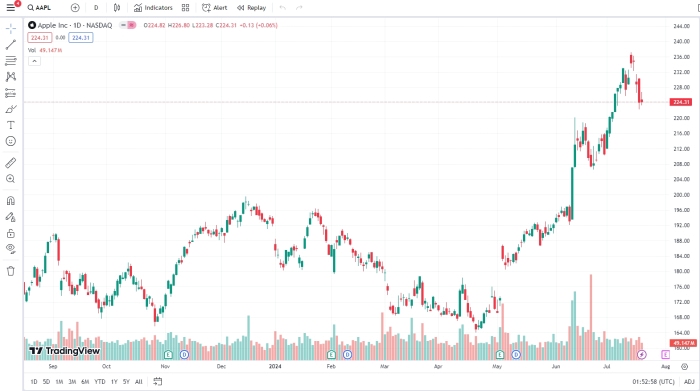700x391 pixels.
Task: Toggle magnet mode snapping
Action: (x=11, y=200)
